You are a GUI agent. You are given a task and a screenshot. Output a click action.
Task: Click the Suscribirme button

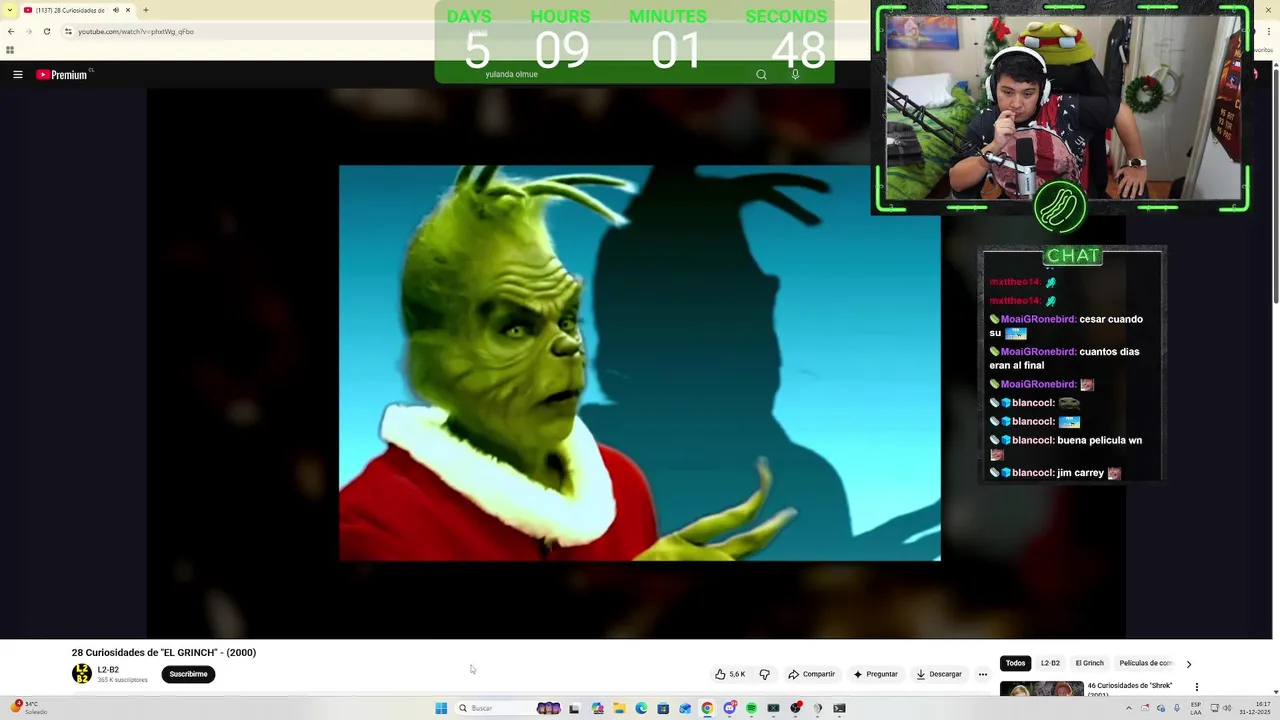188,674
